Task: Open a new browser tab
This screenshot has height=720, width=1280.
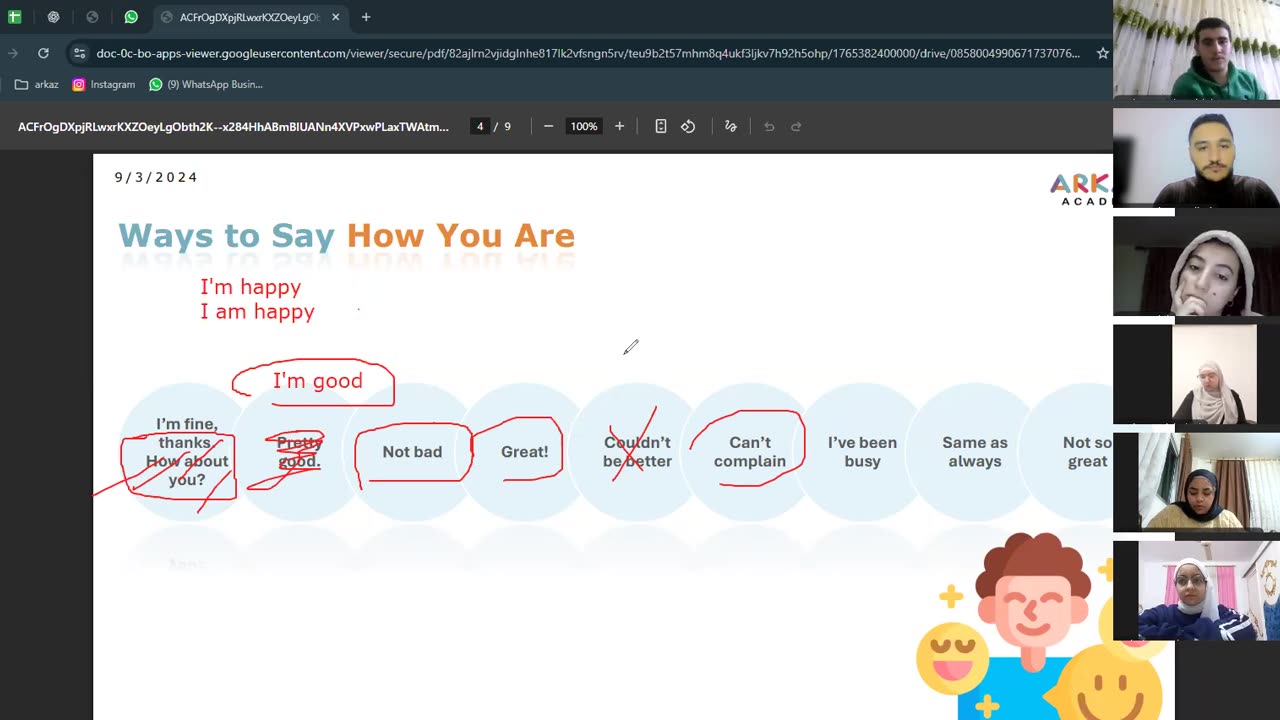Action: coord(366,17)
